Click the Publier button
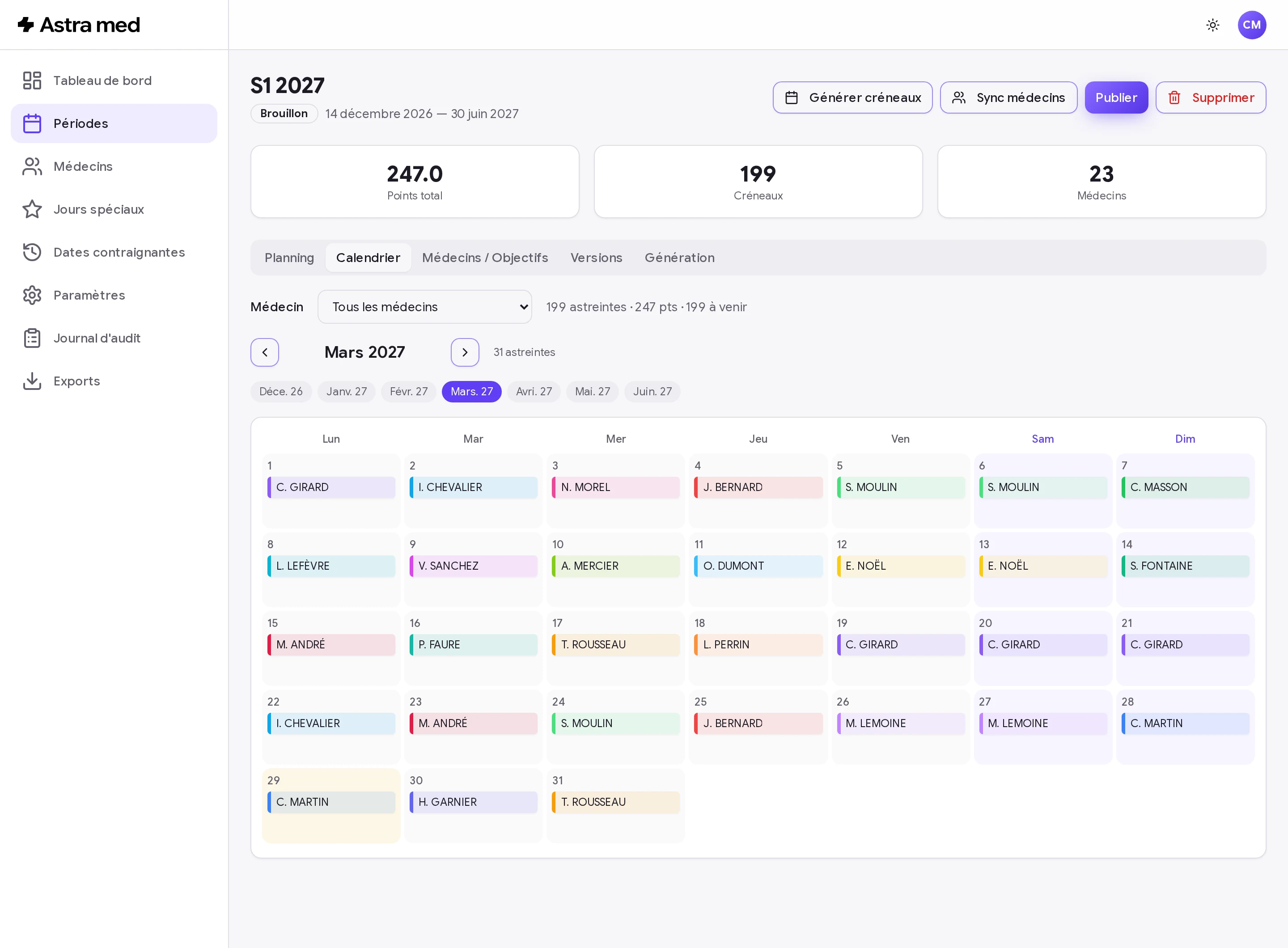Screen dimensions: 1288x948 click(x=1116, y=97)
